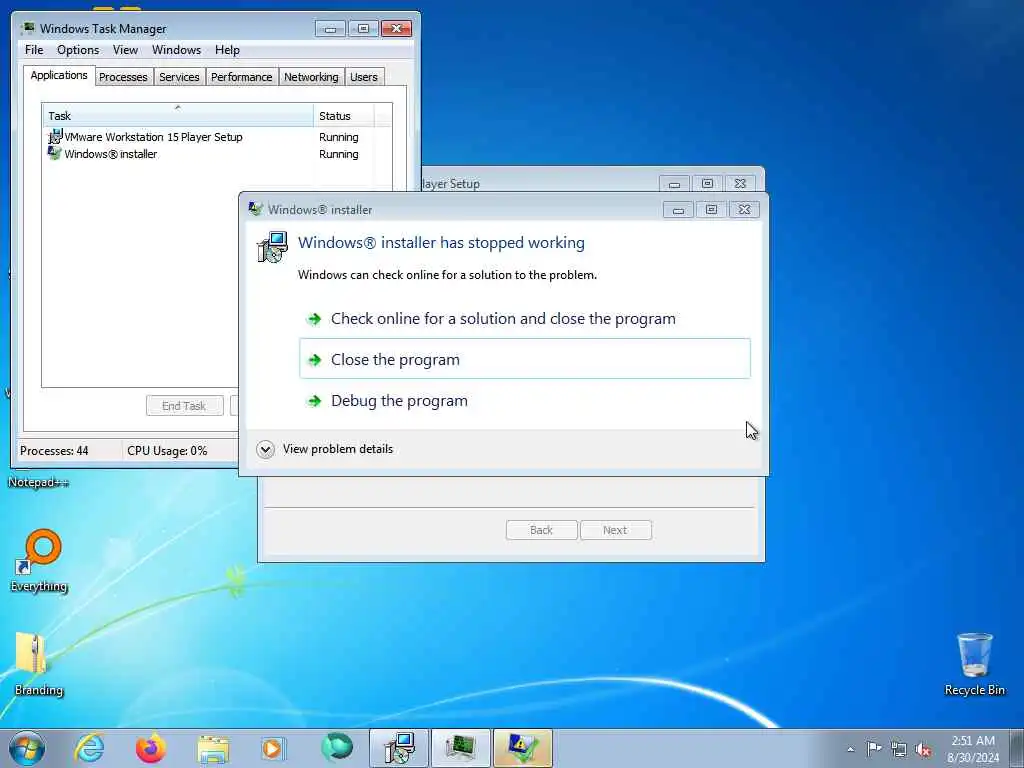This screenshot has width=1024, height=768.
Task: Switch to Users tab
Action: pos(364,77)
